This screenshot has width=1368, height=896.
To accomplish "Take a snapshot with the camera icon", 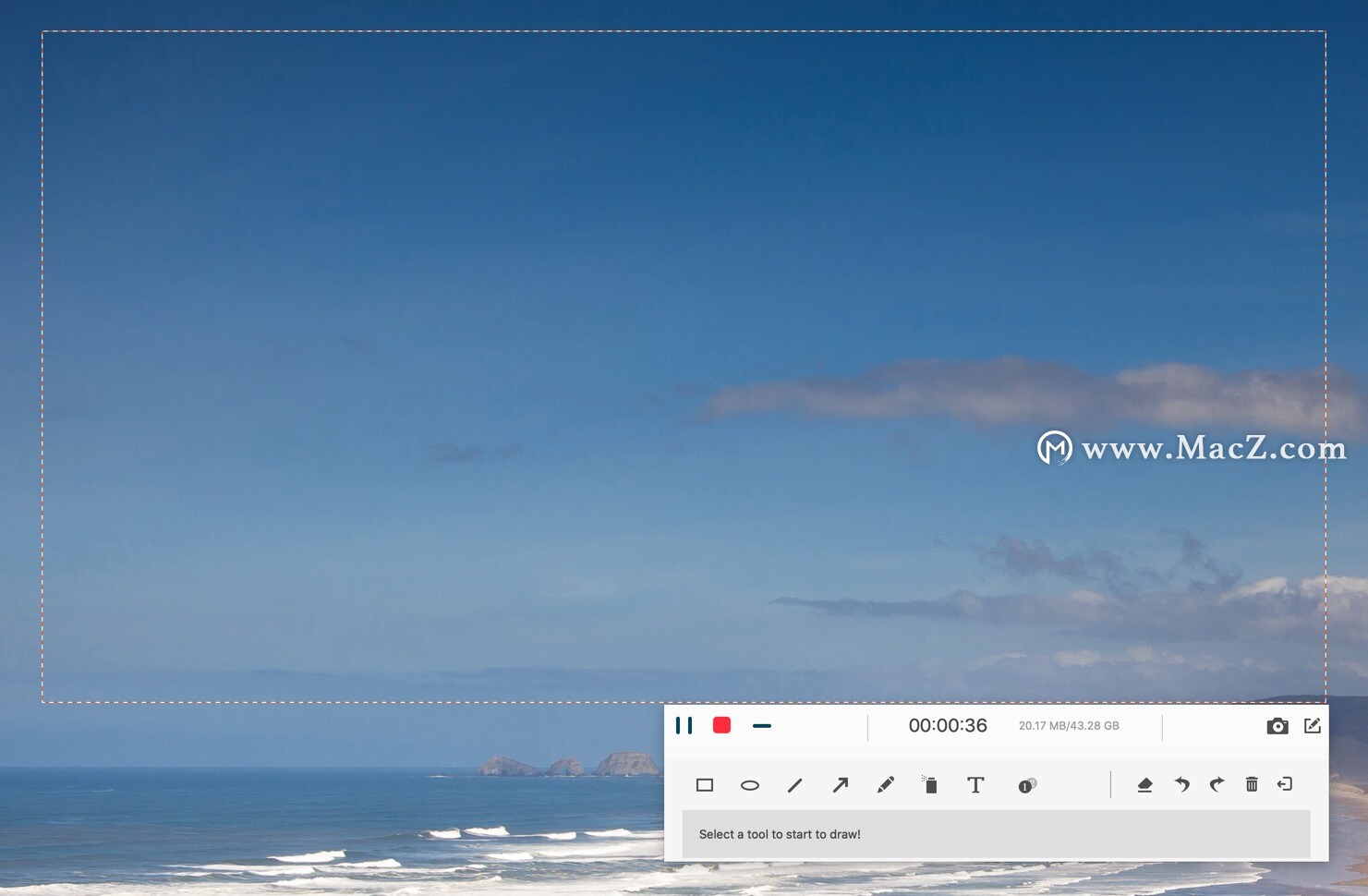I will [x=1277, y=726].
